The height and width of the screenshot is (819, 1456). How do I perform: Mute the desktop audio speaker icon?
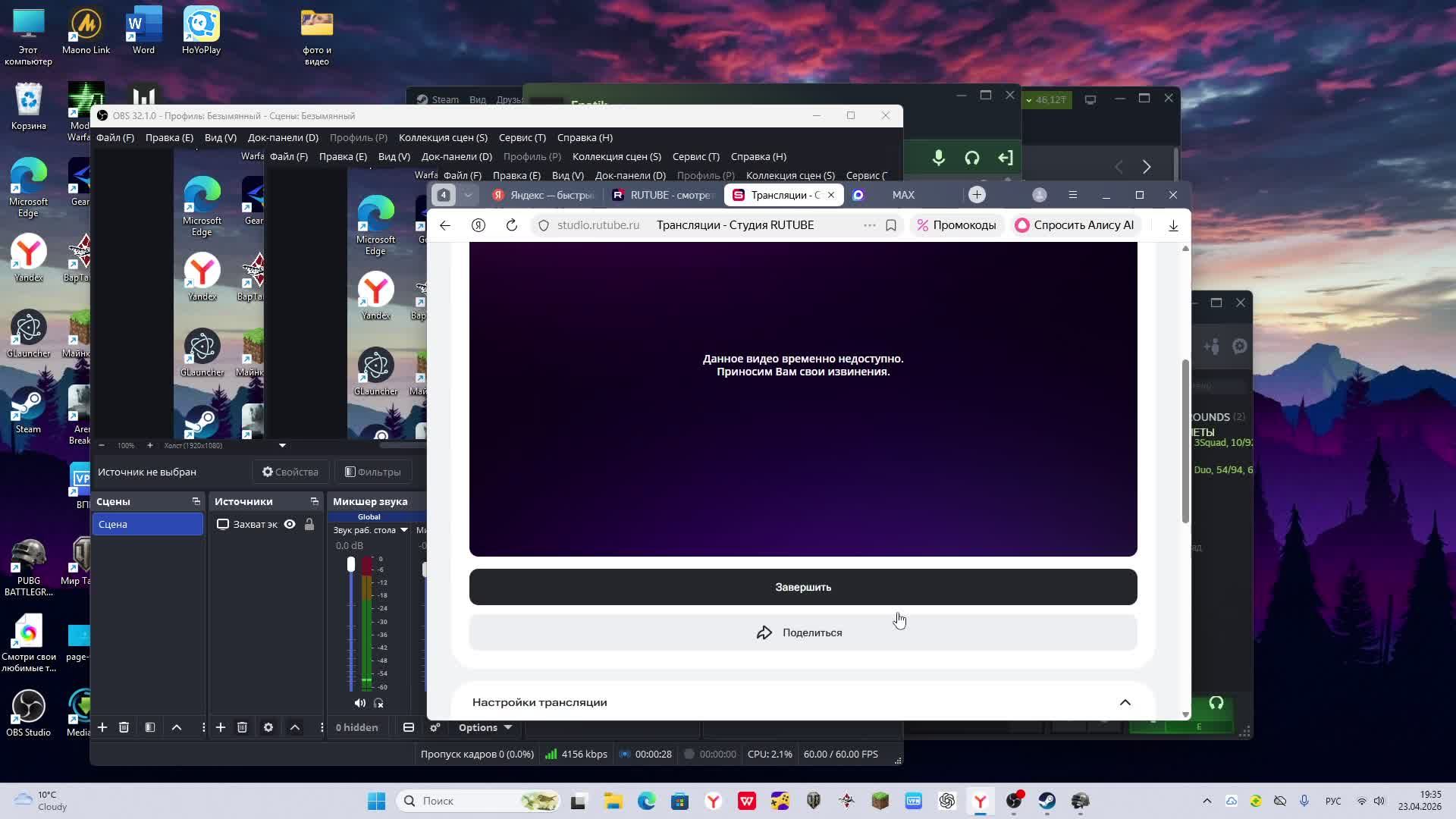click(359, 703)
